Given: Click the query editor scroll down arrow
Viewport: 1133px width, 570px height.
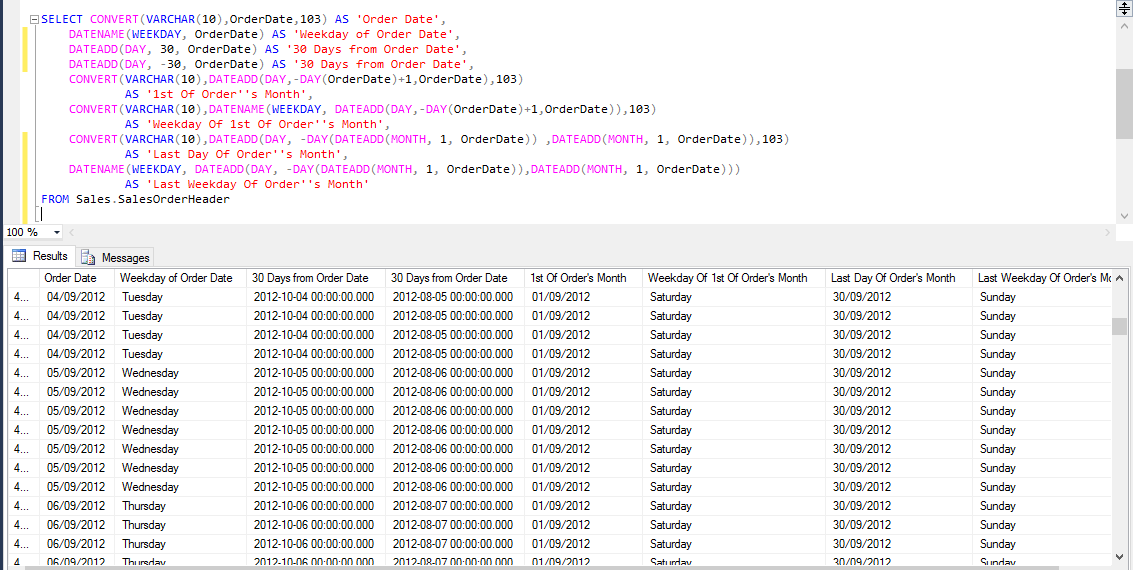Looking at the screenshot, I should [1124, 216].
